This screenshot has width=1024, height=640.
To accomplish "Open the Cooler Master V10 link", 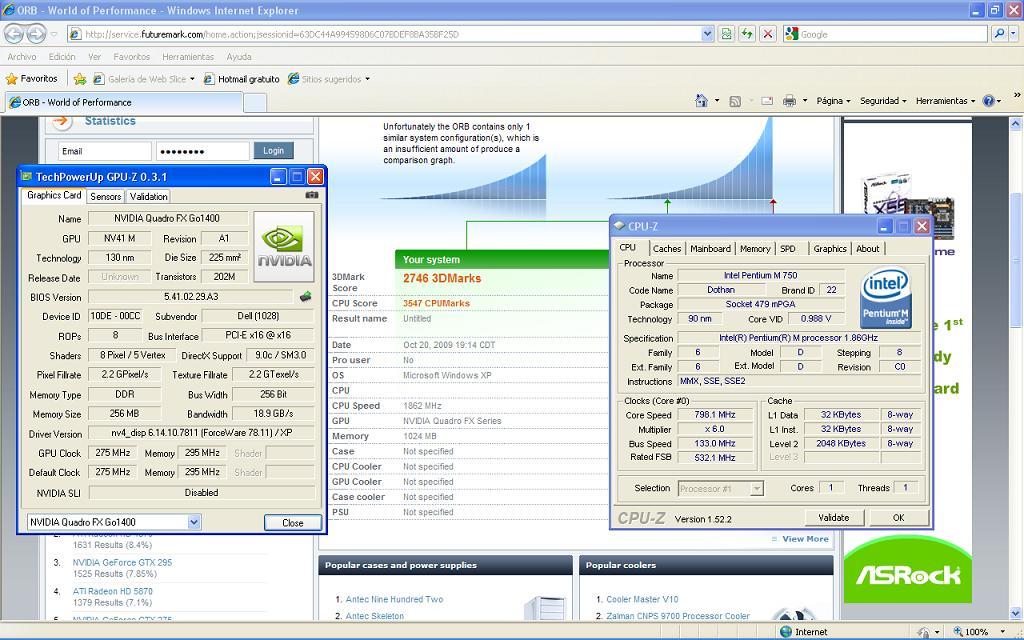I will tap(642, 599).
